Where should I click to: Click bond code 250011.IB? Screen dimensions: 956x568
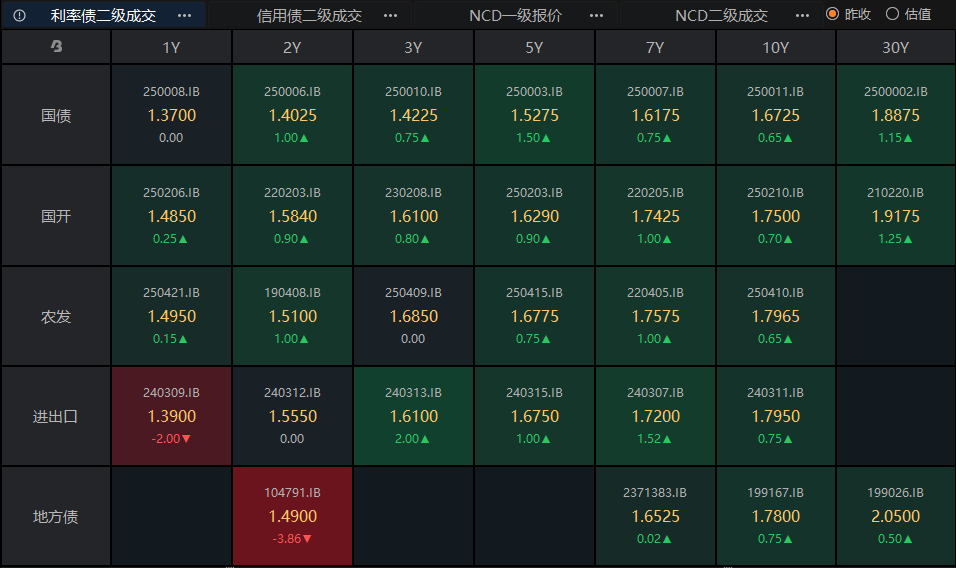click(x=776, y=91)
